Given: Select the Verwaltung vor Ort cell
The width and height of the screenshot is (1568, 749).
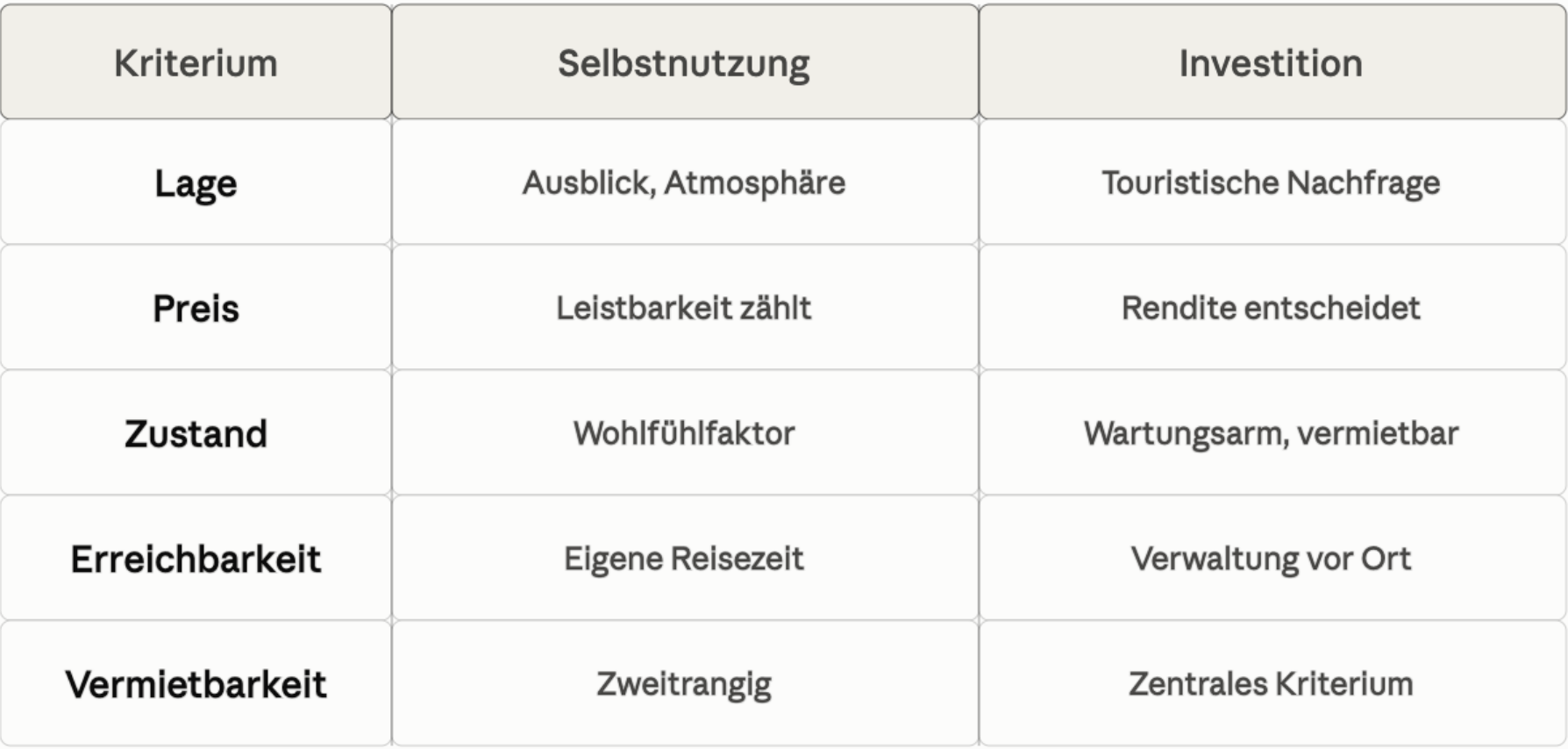Looking at the screenshot, I should [1272, 559].
